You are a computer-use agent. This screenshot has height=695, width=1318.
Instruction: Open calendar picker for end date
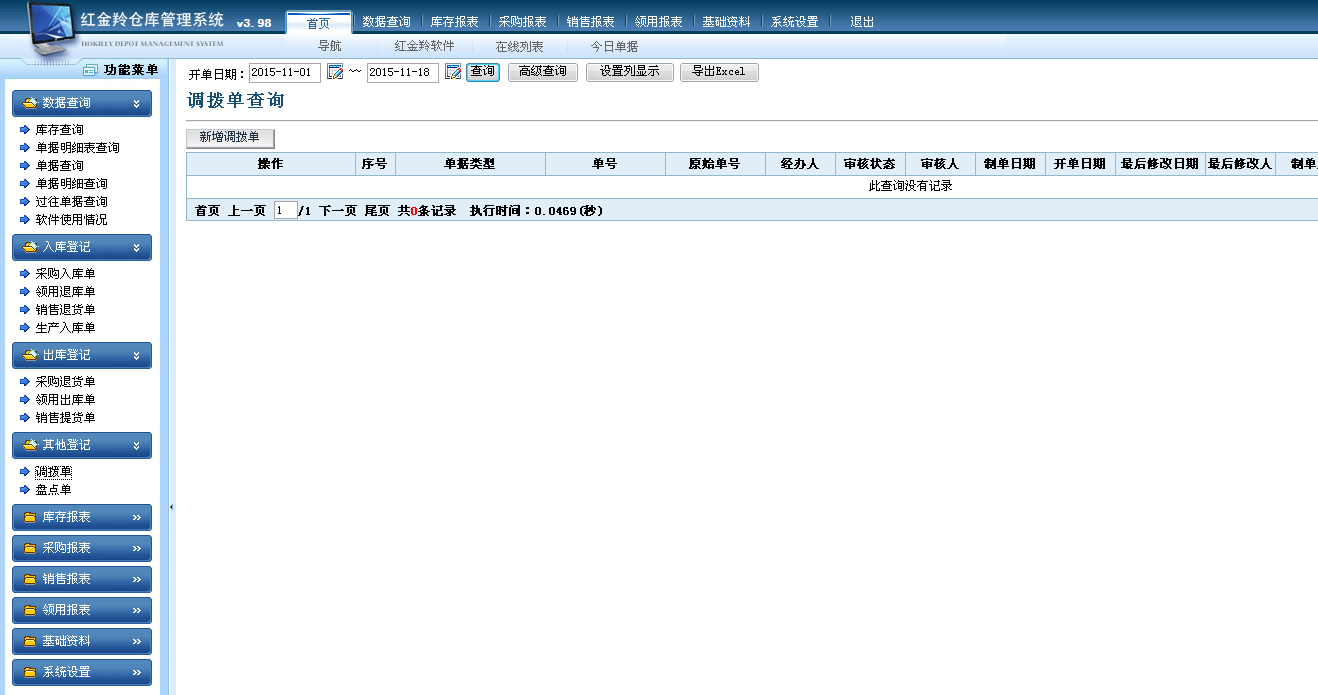click(x=453, y=72)
